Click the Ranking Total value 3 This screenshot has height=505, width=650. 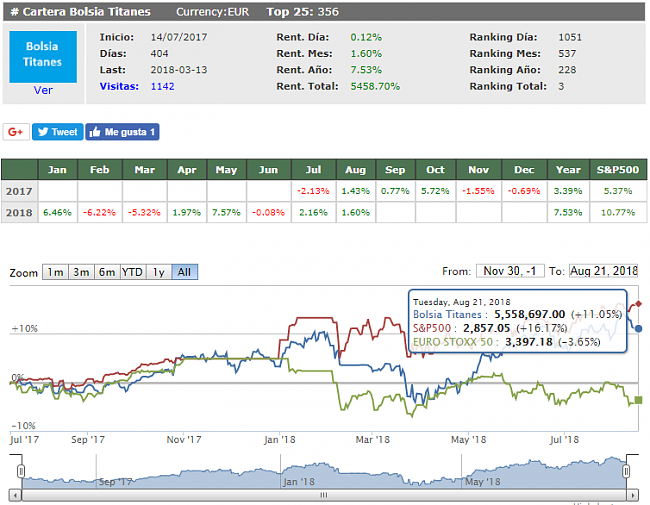pyautogui.click(x=561, y=86)
